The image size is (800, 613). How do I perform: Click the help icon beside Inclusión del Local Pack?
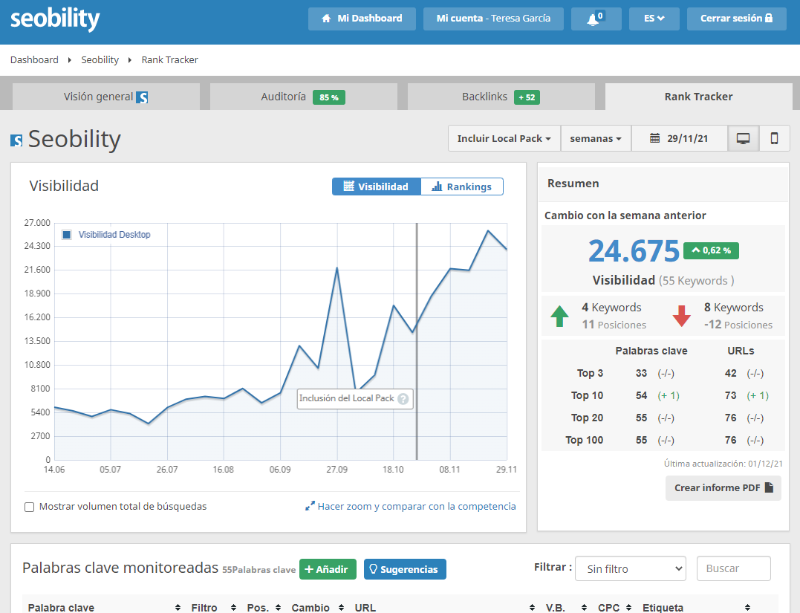[x=403, y=399]
